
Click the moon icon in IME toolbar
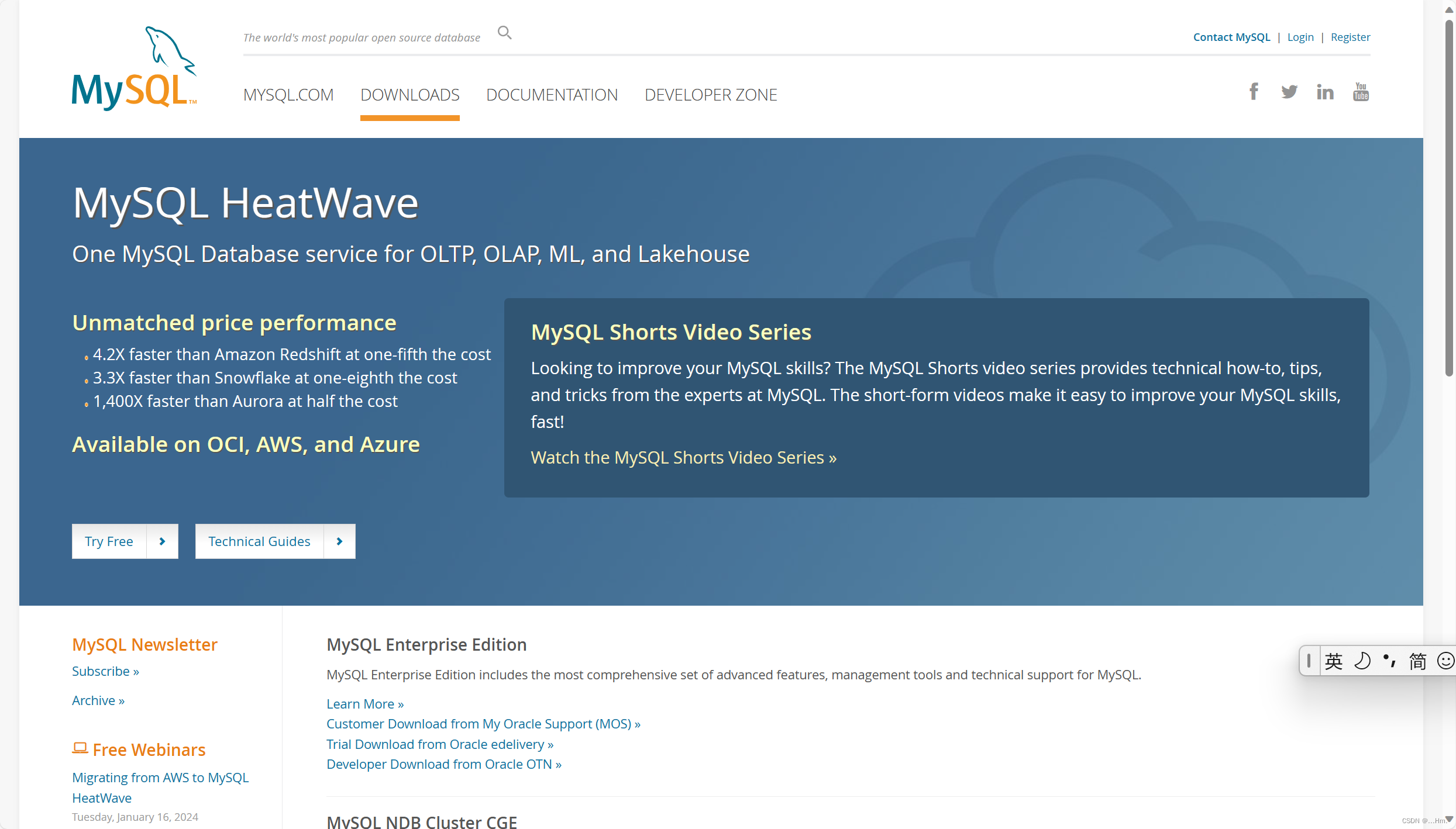[x=1362, y=661]
